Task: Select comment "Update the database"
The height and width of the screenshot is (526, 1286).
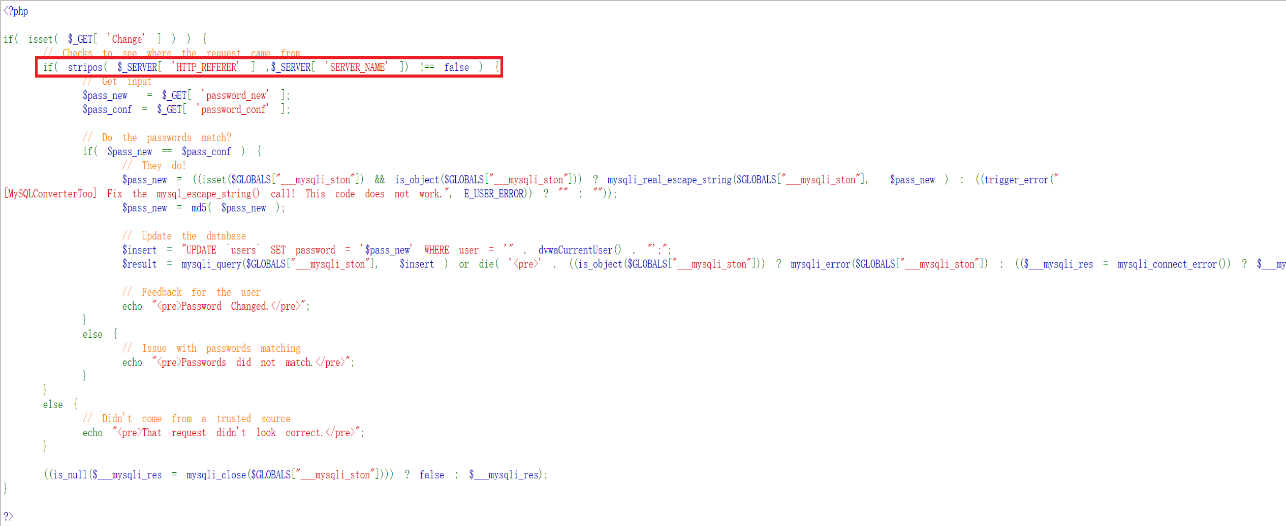Action: pos(182,235)
